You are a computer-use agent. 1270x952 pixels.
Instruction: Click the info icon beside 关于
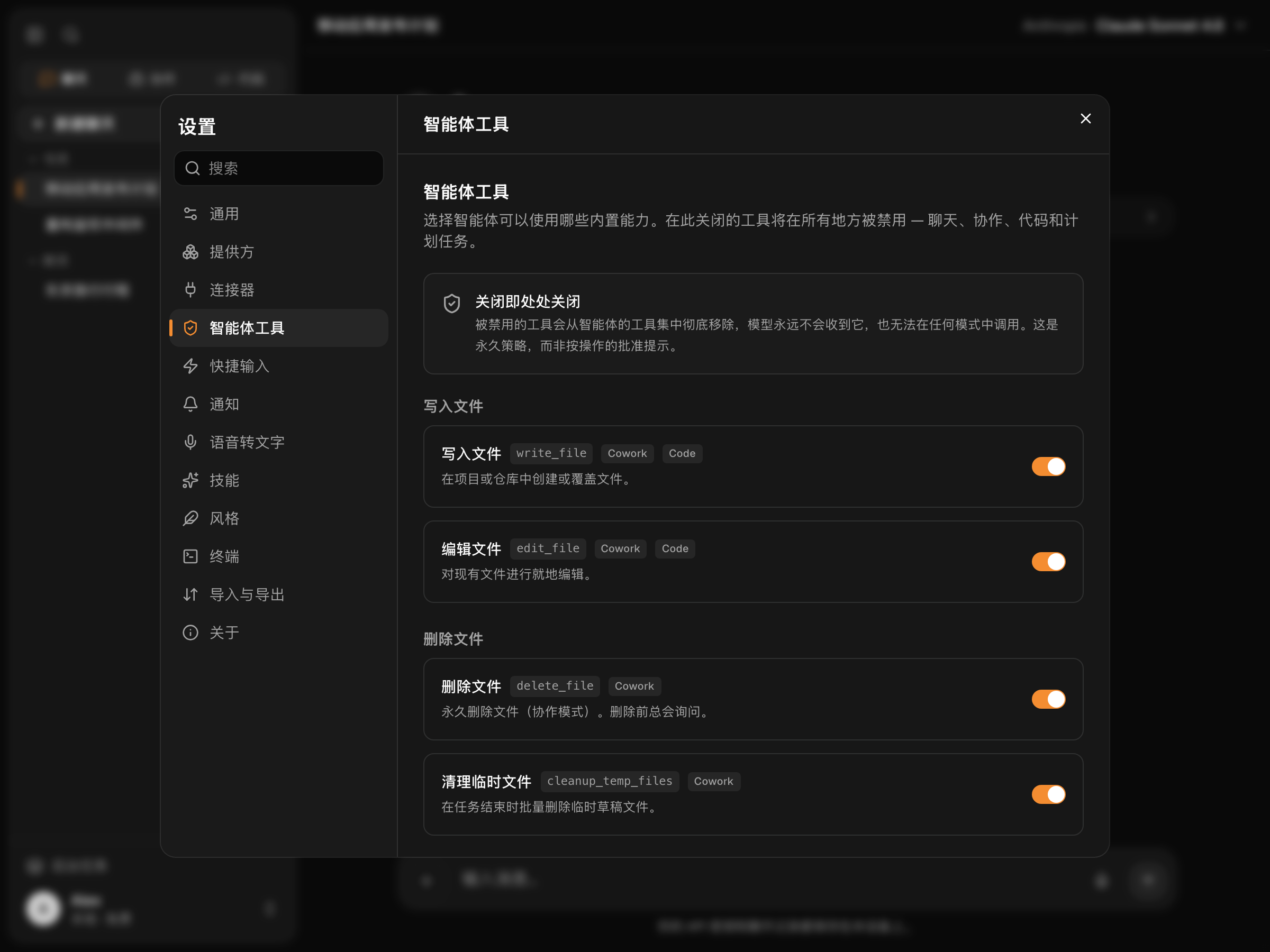pyautogui.click(x=190, y=633)
